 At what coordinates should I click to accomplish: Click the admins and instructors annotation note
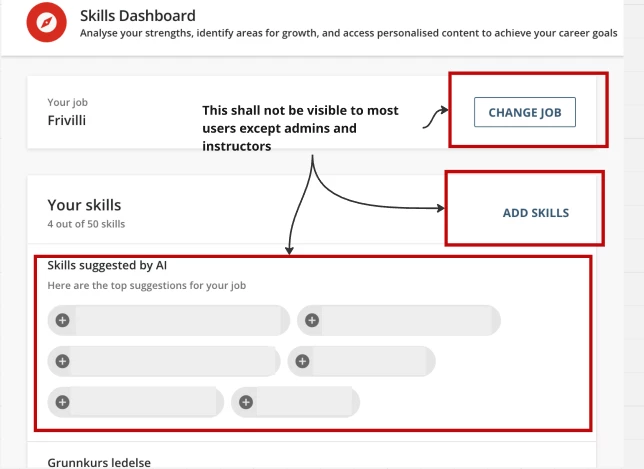300,128
